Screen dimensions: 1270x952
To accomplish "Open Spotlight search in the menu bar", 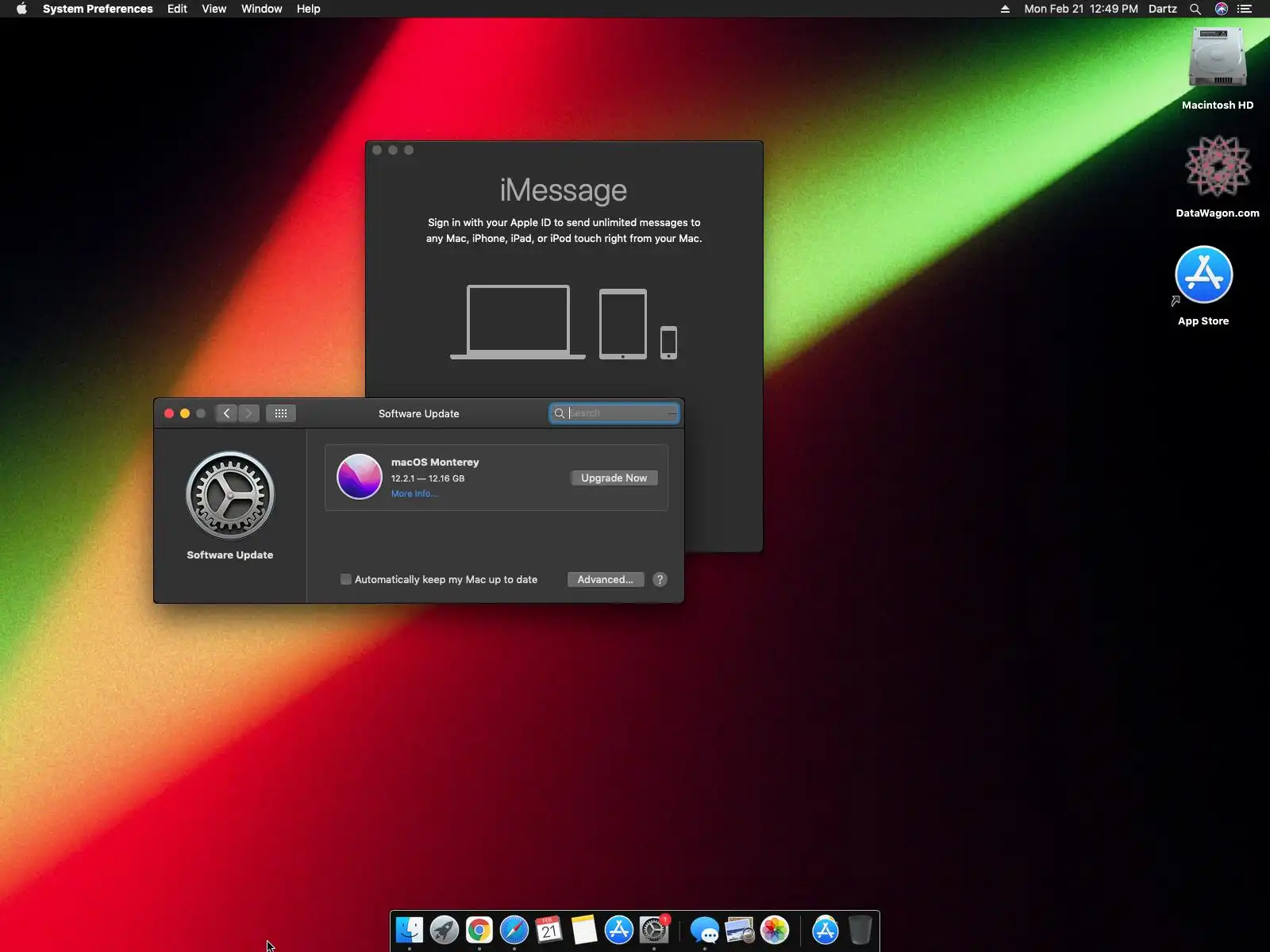I will point(1195,9).
